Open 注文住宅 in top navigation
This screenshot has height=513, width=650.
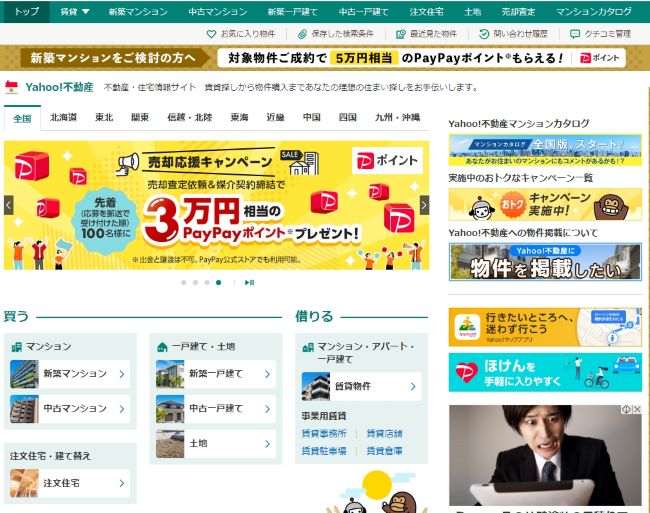click(427, 12)
